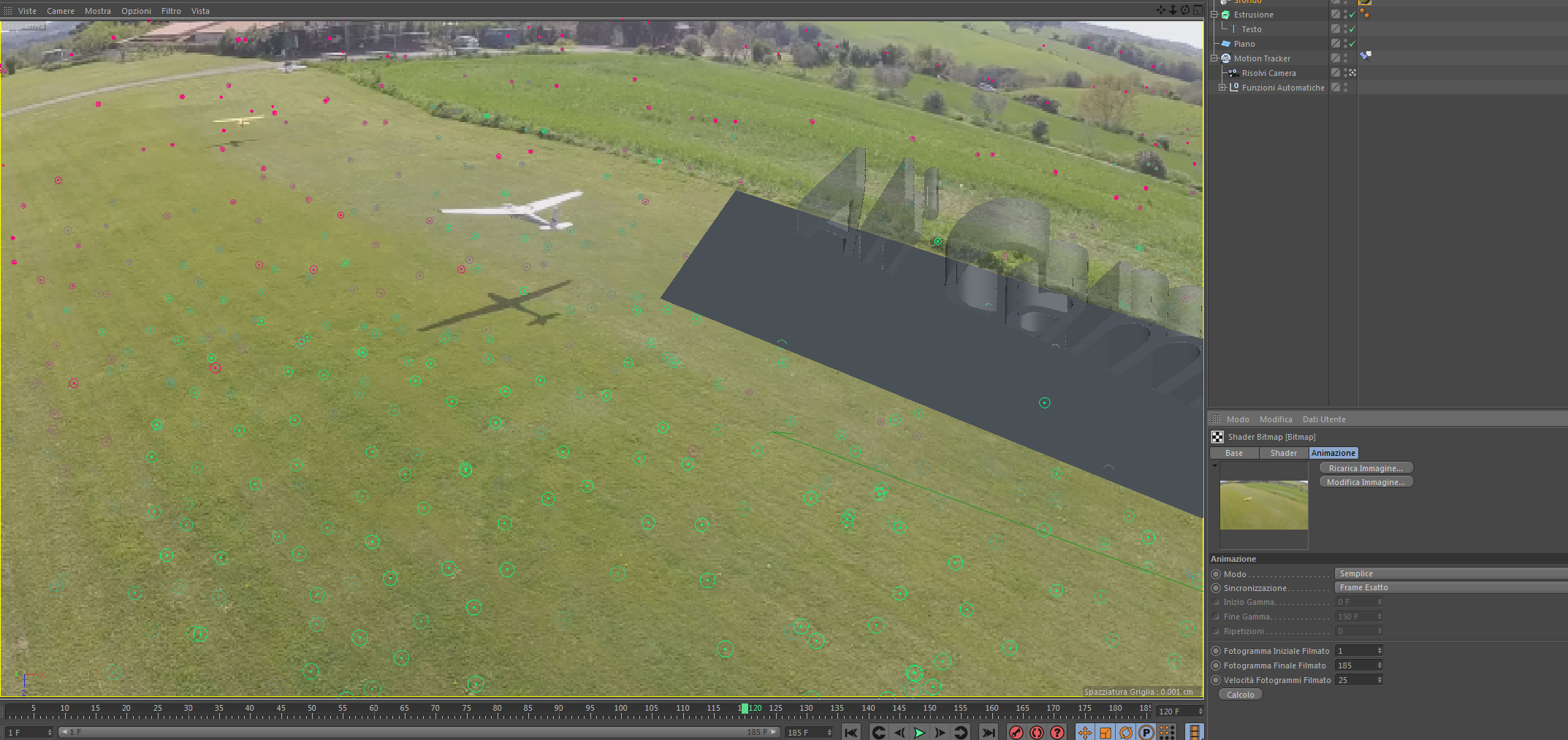
Task: Click the Testo text spline icon
Action: 1234,29
